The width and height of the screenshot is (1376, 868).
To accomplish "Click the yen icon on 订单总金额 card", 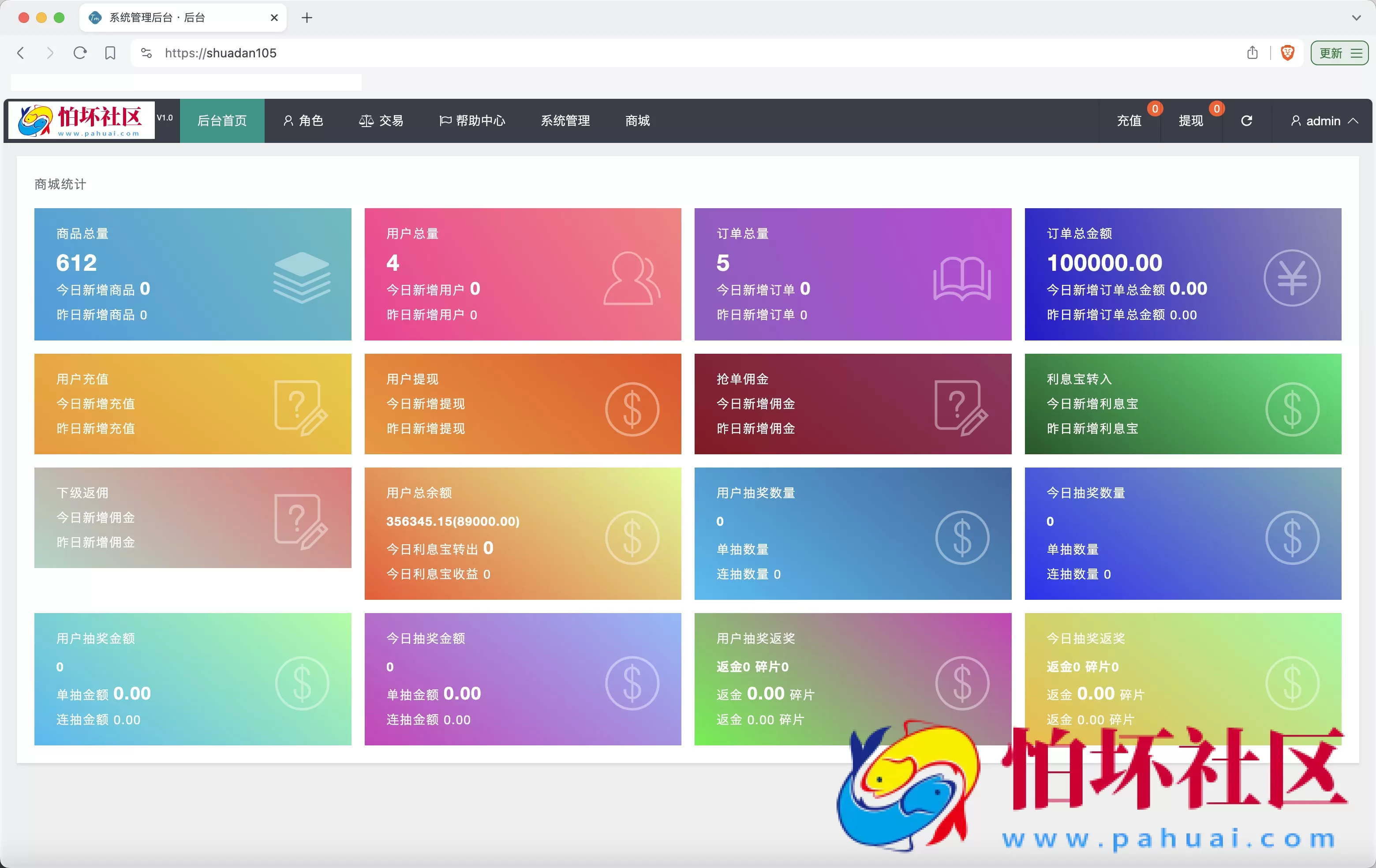I will point(1291,278).
